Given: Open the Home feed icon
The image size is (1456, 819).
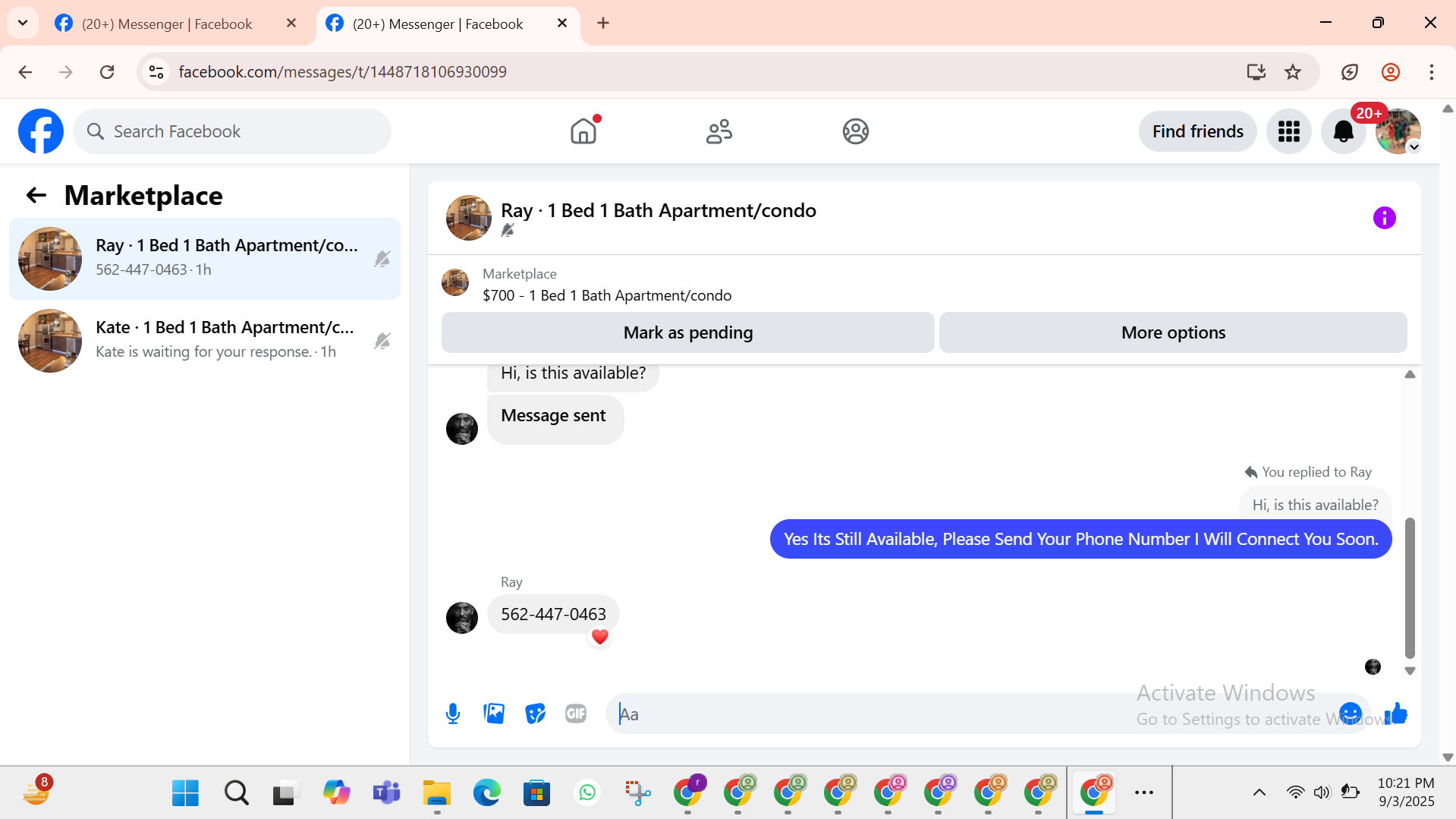Looking at the screenshot, I should coord(583,131).
